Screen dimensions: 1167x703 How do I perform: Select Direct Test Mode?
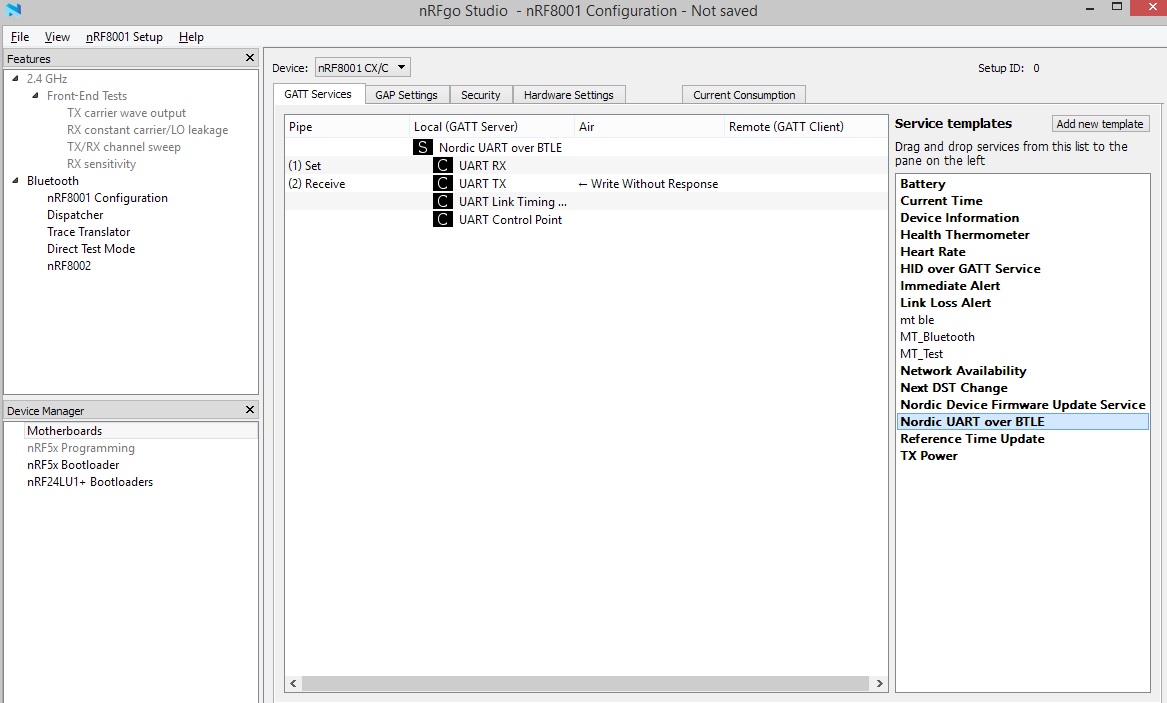tap(91, 249)
